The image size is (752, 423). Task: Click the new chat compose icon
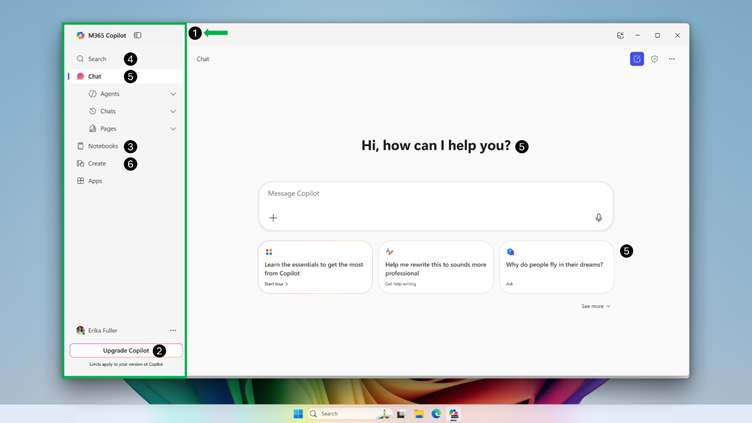637,59
